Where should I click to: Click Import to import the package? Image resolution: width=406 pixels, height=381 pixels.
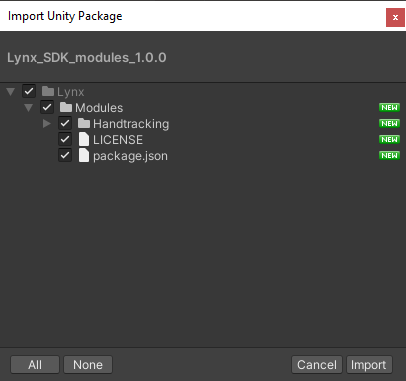click(369, 365)
